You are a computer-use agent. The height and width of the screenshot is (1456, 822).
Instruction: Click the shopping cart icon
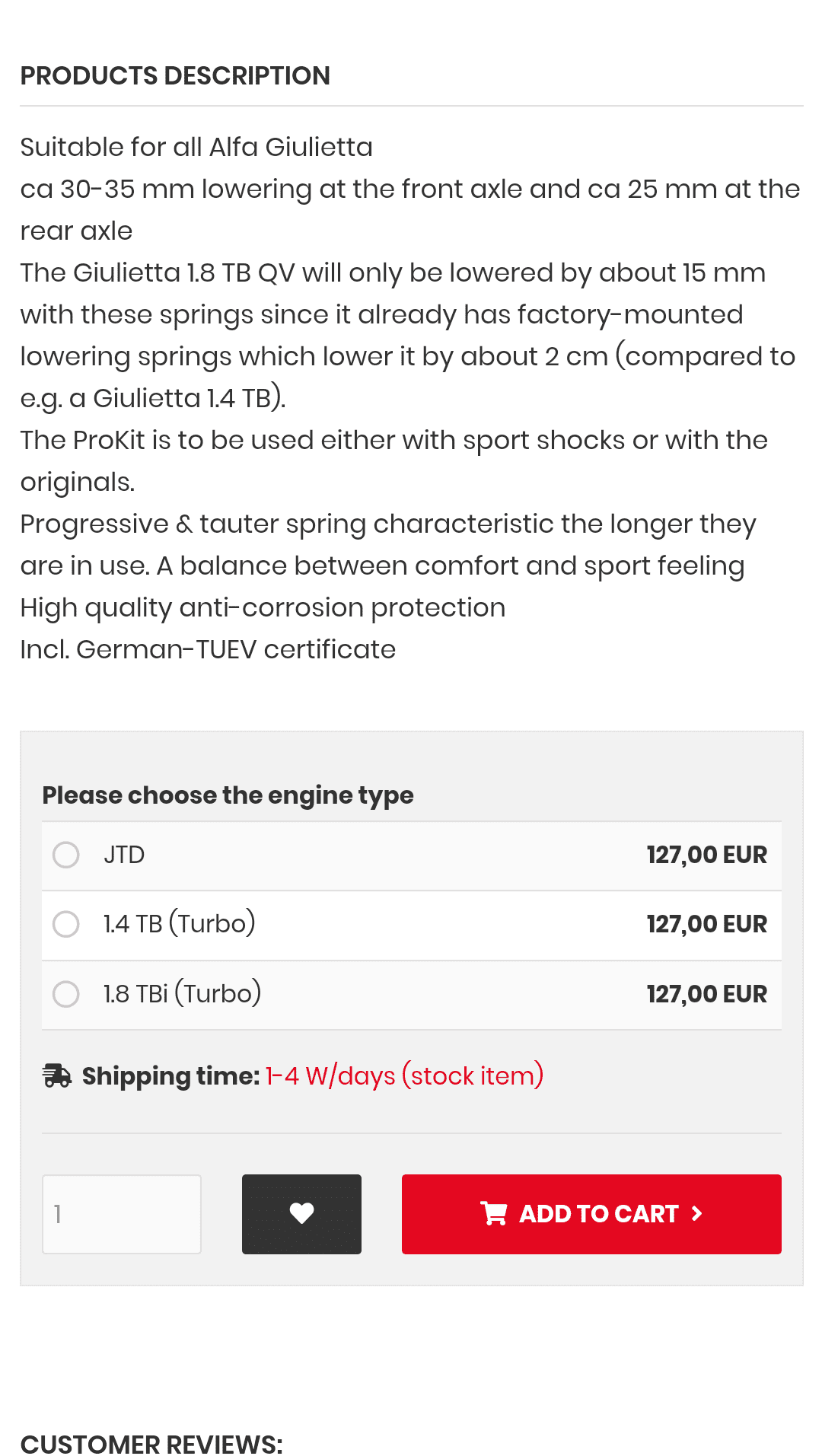point(494,1214)
